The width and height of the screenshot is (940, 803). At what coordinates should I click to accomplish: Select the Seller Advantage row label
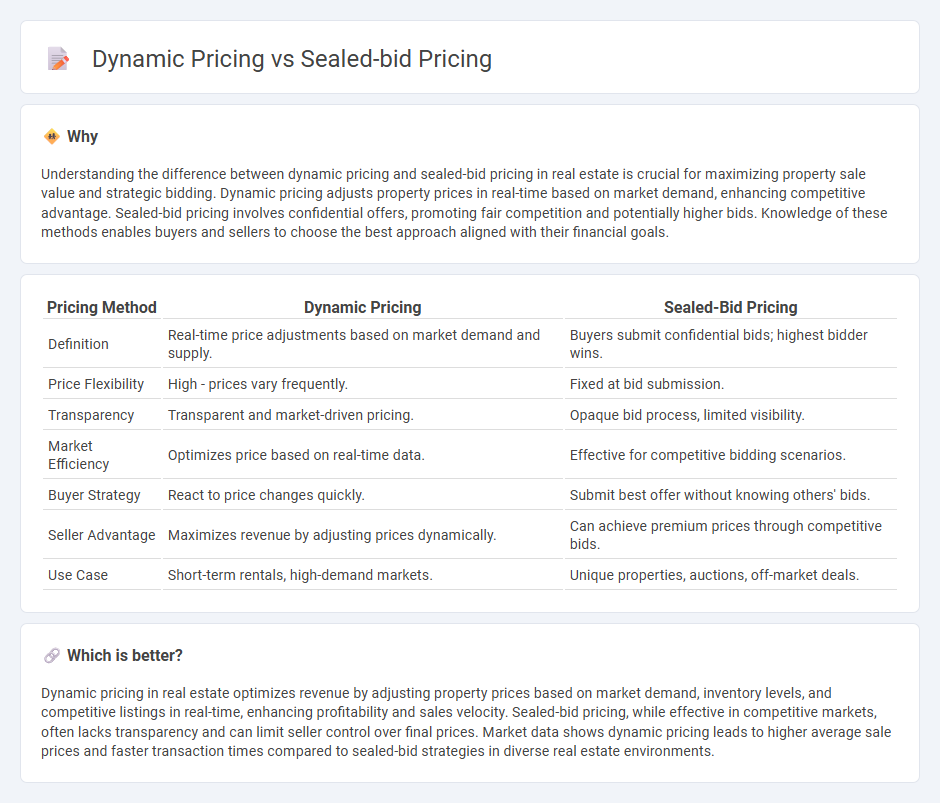(102, 536)
